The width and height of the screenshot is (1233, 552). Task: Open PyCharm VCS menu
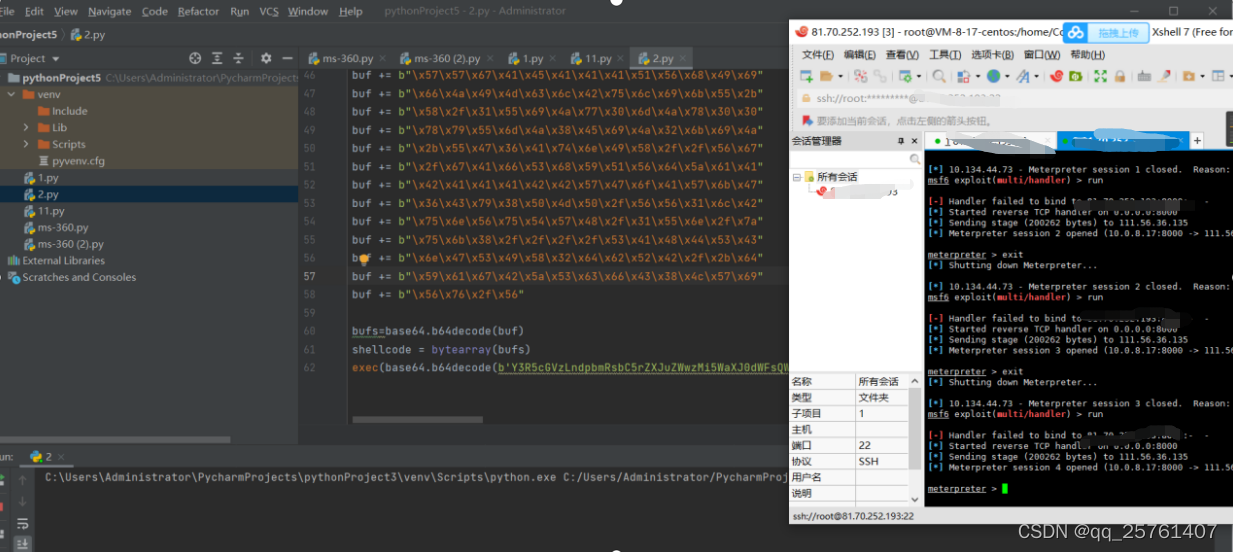(269, 12)
